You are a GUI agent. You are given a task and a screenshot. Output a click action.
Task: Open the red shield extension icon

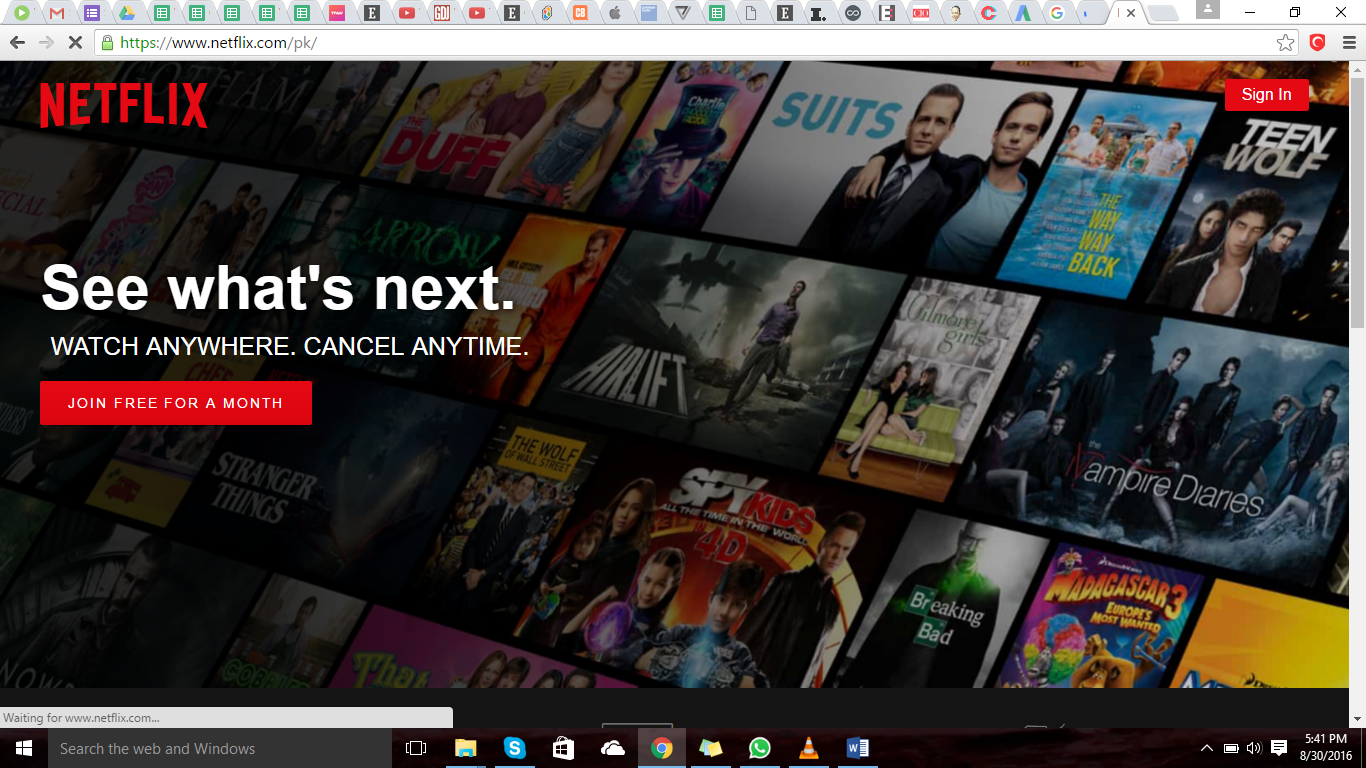tap(1318, 42)
